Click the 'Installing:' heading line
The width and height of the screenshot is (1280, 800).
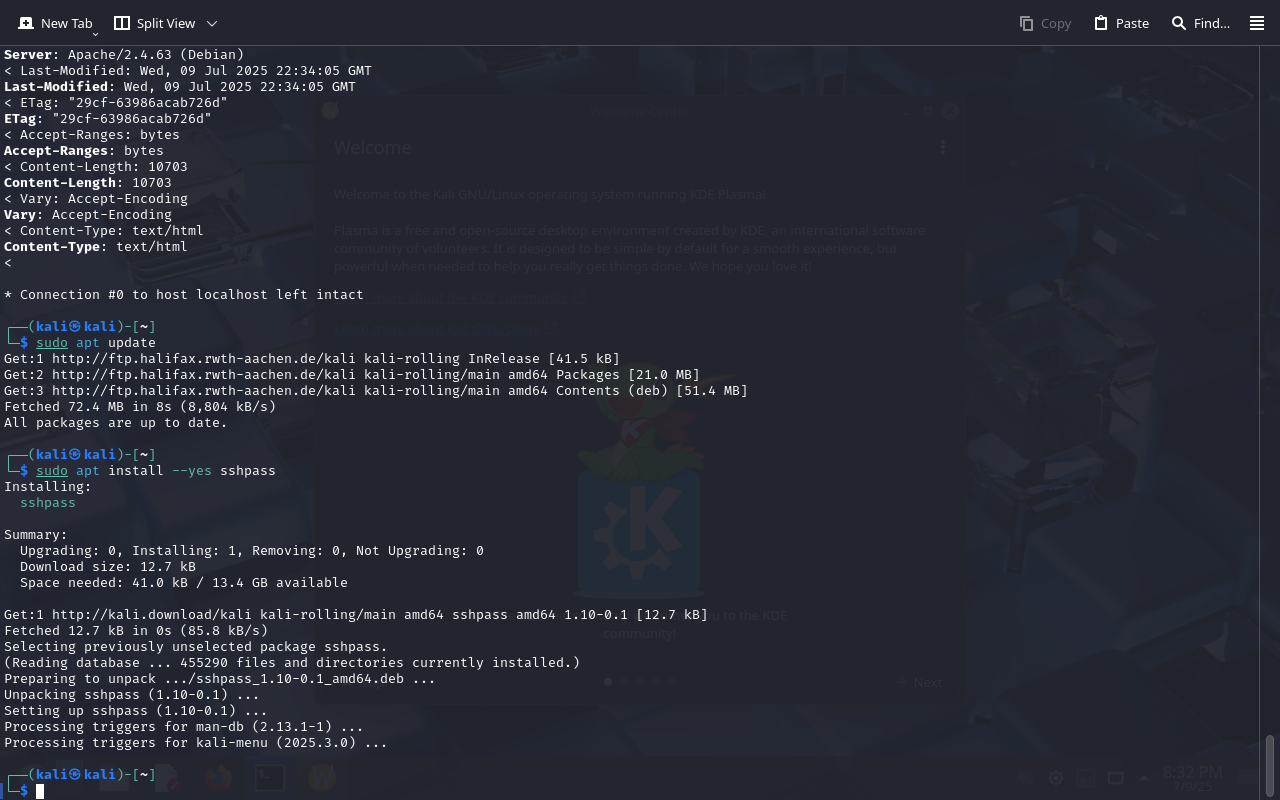[48, 487]
